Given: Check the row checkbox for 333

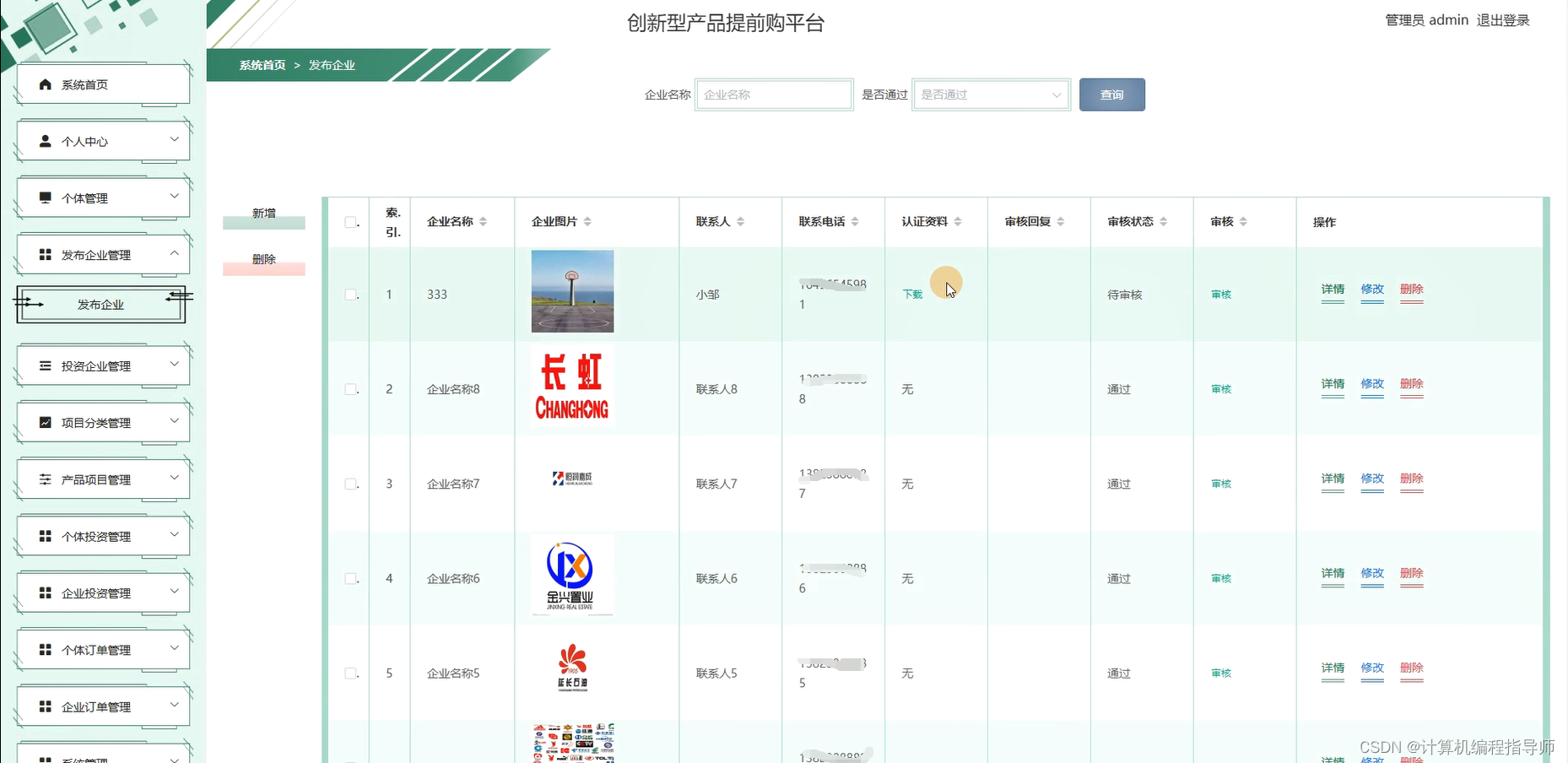Looking at the screenshot, I should pyautogui.click(x=350, y=295).
